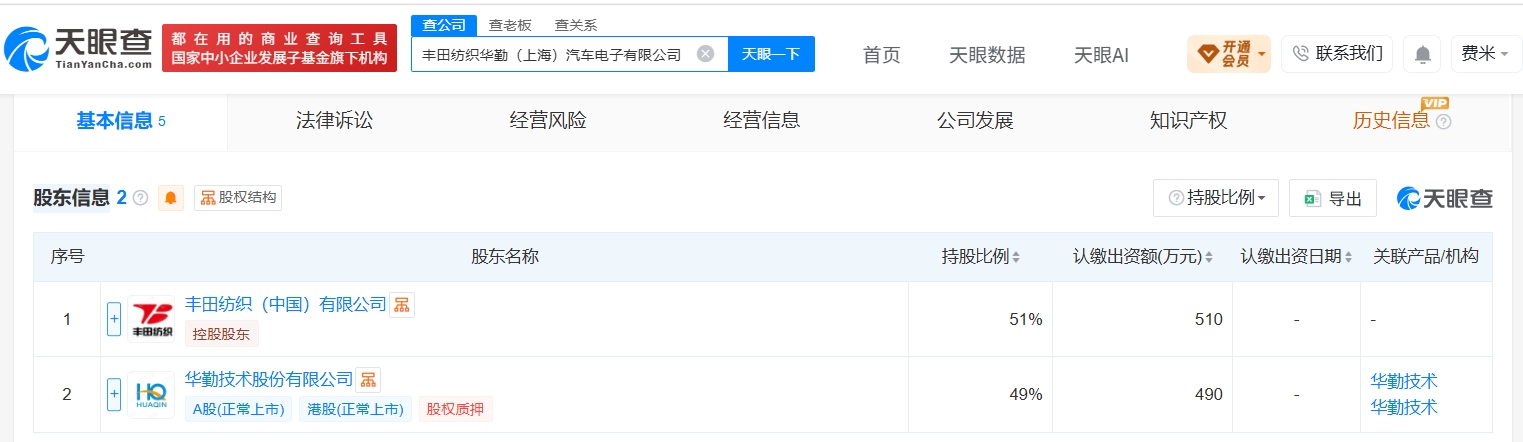This screenshot has width=1523, height=442.
Task: Click the help question mark beside 股东信息
Action: (x=140, y=198)
